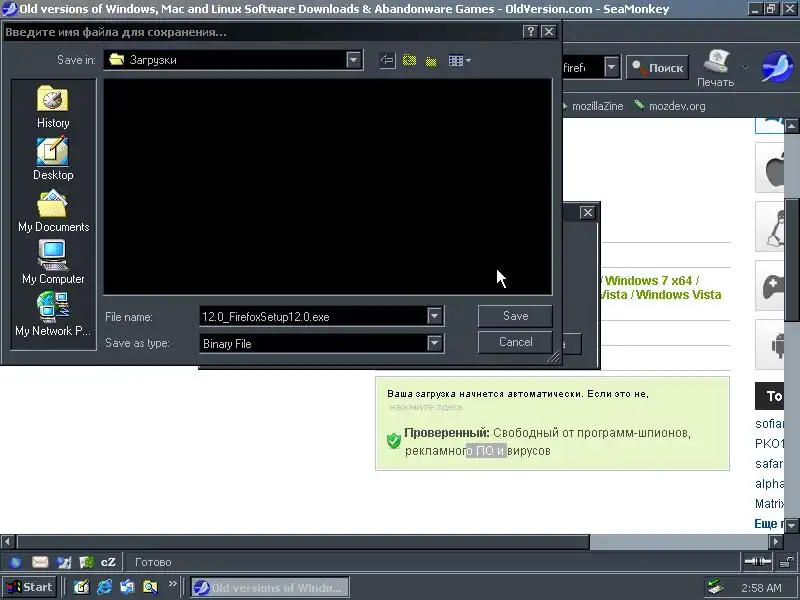Open Mail & Newsgroups envelope icon
Image resolution: width=800 pixels, height=600 pixels.
40,562
